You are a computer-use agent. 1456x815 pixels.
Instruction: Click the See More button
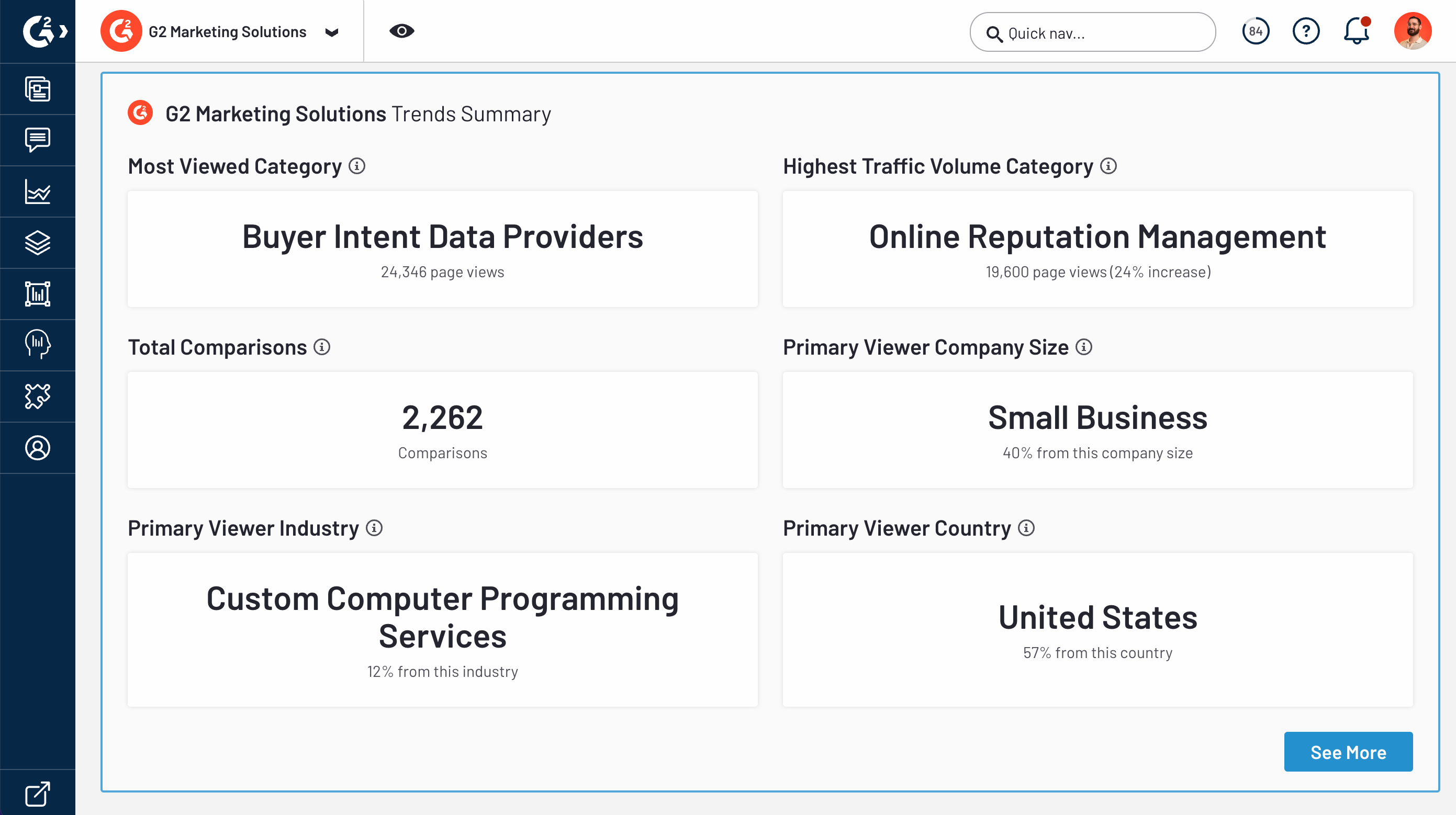pyautogui.click(x=1348, y=752)
